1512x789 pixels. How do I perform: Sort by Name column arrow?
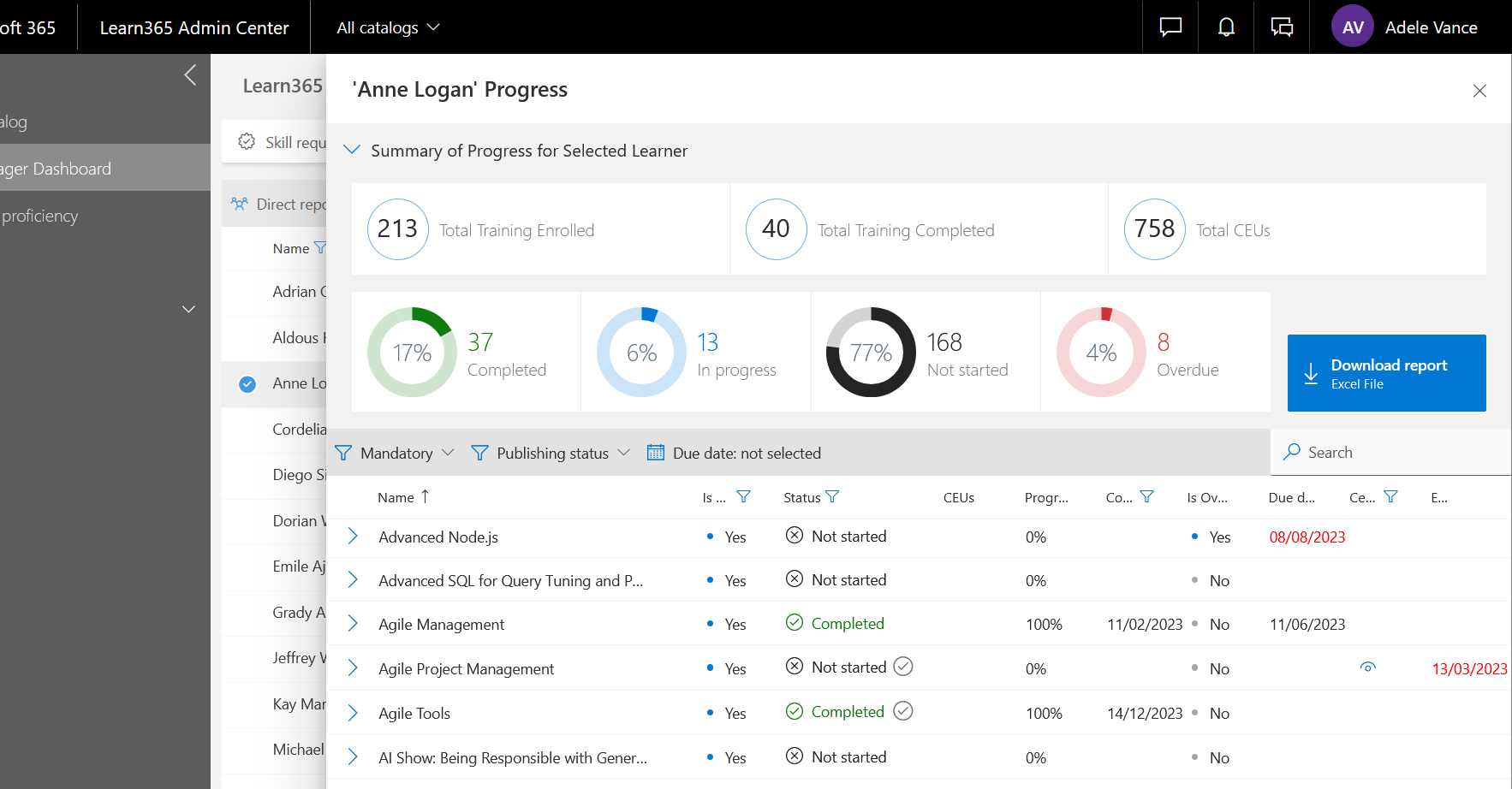425,497
